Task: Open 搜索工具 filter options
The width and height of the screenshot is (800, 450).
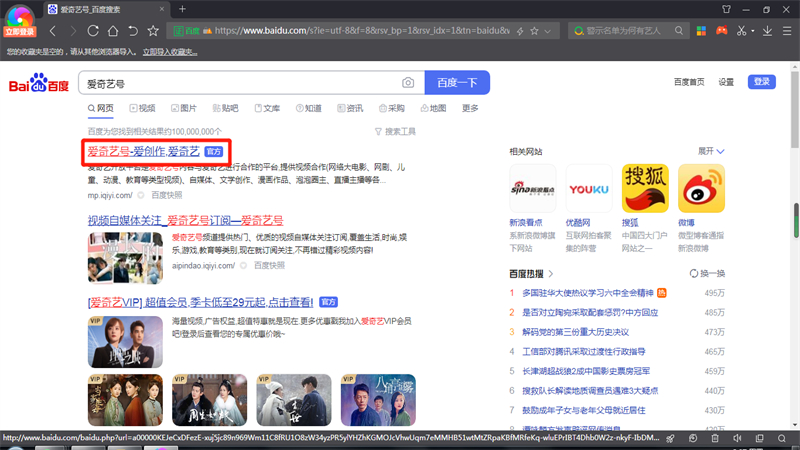Action: coord(395,132)
